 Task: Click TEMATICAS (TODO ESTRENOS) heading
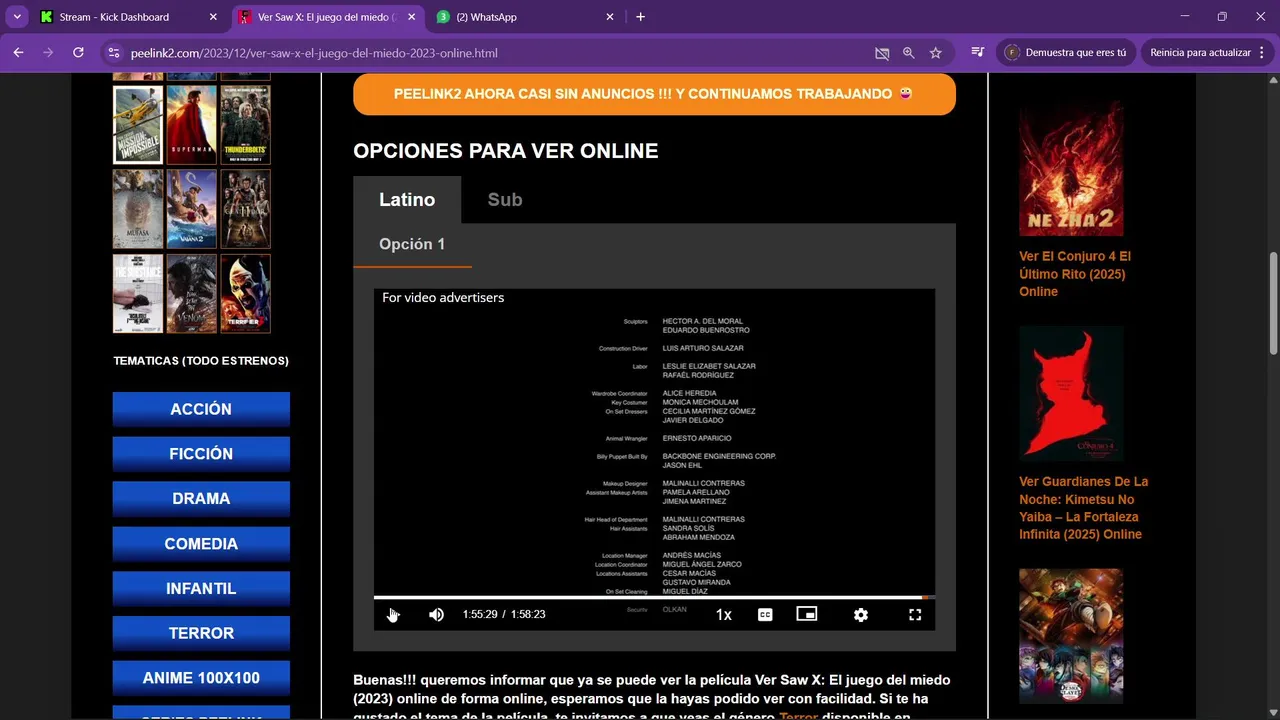(x=201, y=361)
